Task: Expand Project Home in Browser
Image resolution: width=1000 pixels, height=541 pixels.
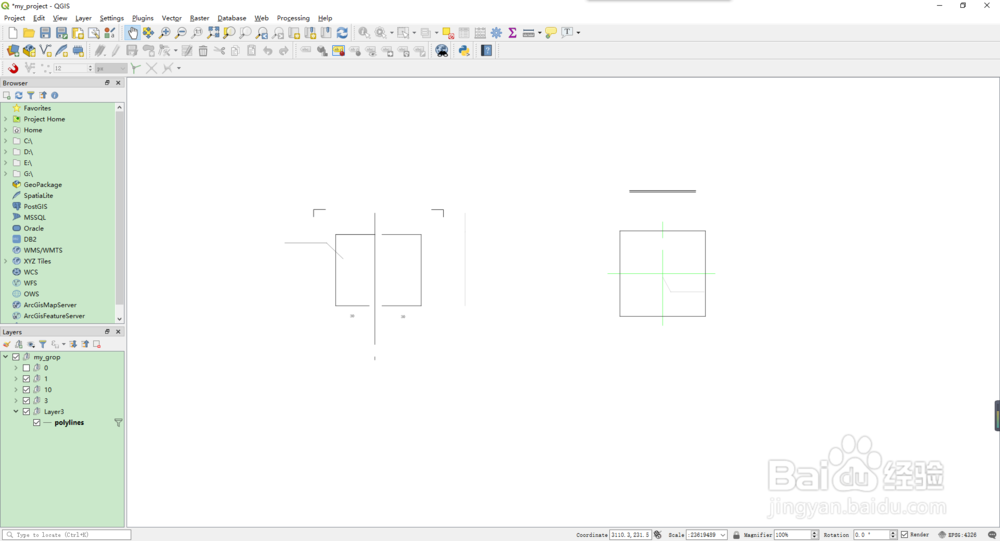Action: click(x=6, y=119)
